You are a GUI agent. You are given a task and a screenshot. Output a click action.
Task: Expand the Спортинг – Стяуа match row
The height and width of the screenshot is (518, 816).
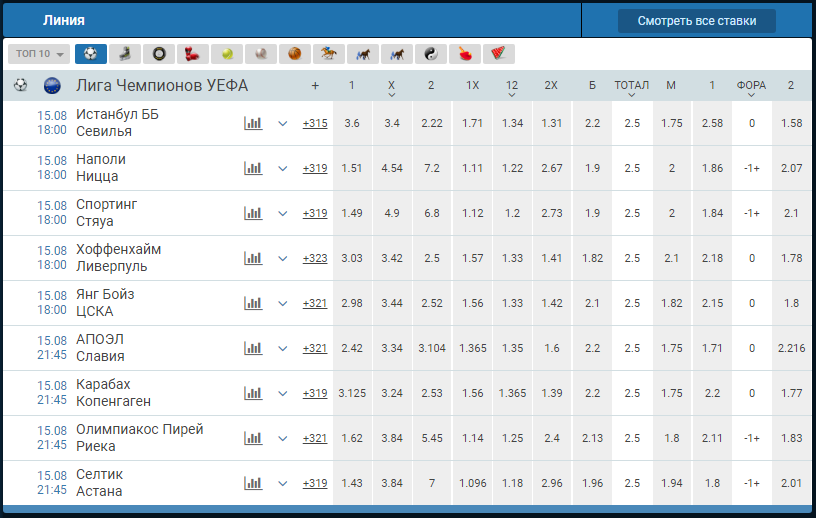[x=283, y=214]
